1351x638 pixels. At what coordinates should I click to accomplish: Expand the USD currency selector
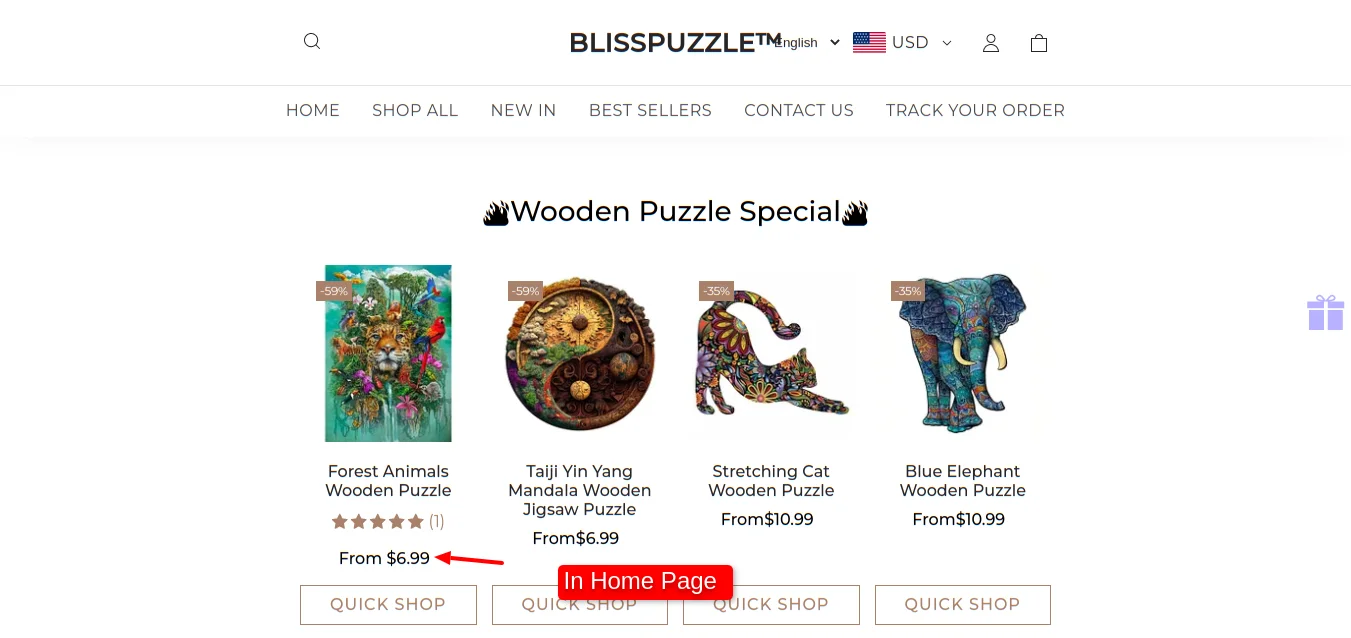(921, 42)
